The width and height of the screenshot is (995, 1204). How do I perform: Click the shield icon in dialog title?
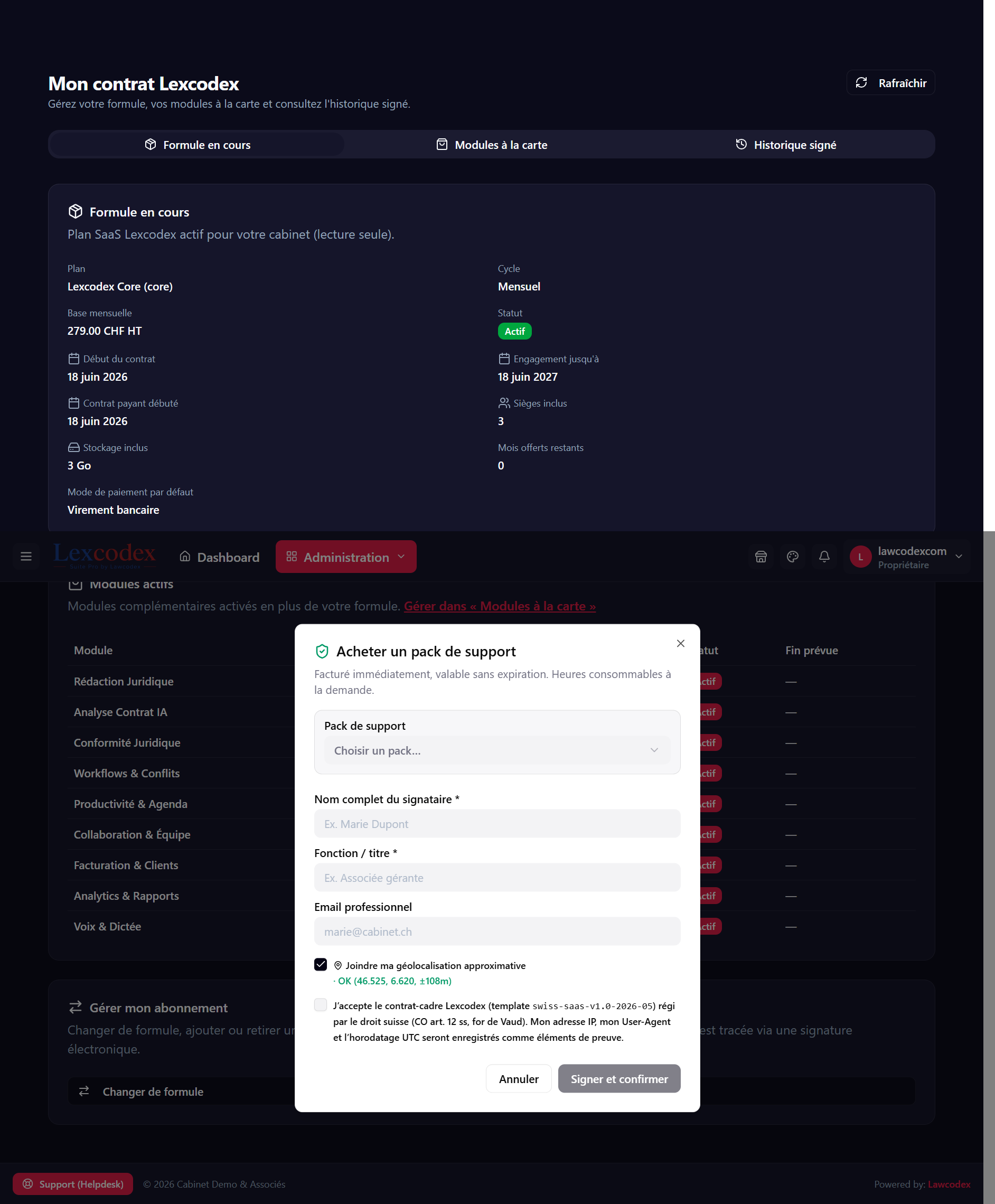pyautogui.click(x=322, y=651)
